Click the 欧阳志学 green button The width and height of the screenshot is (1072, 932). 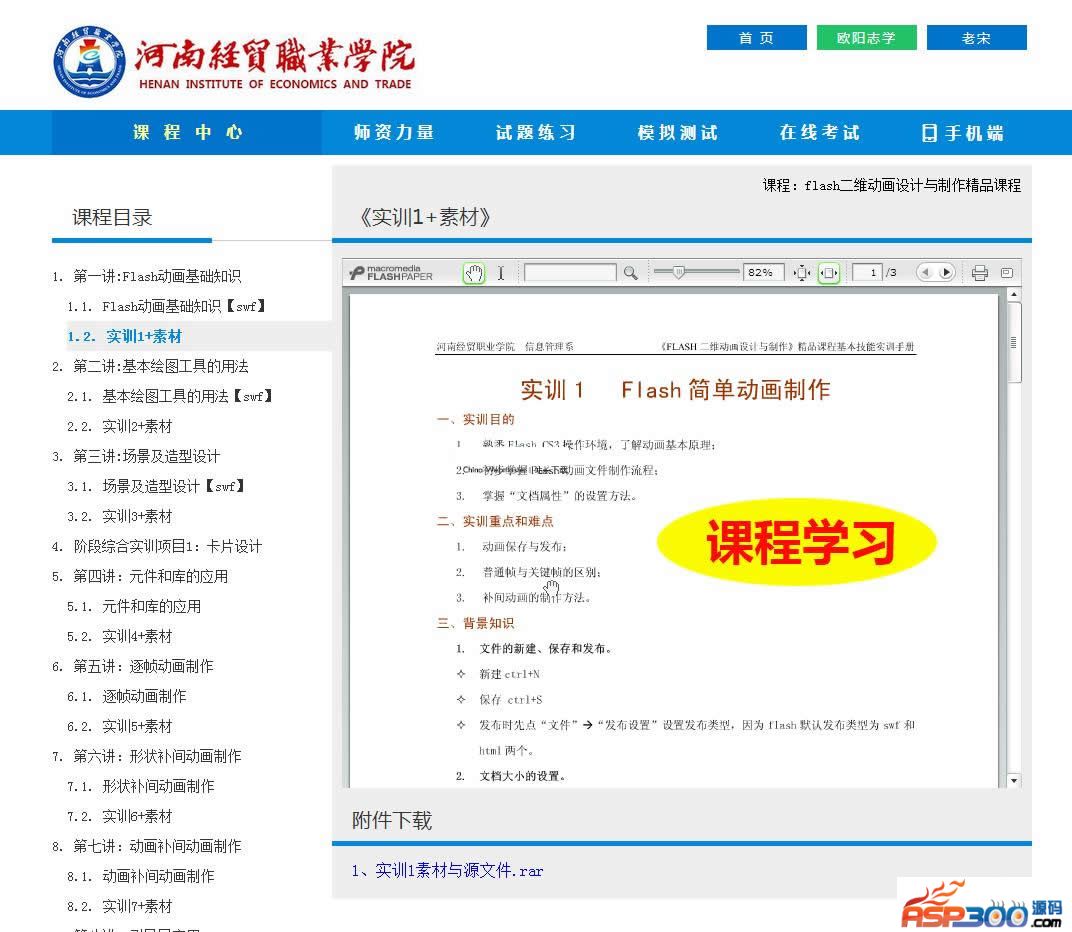(866, 38)
